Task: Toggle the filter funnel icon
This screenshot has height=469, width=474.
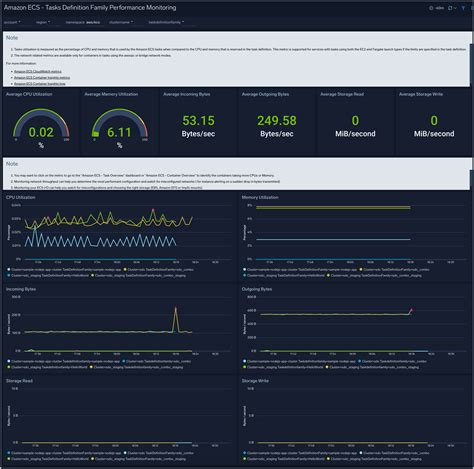Action: 463,8
